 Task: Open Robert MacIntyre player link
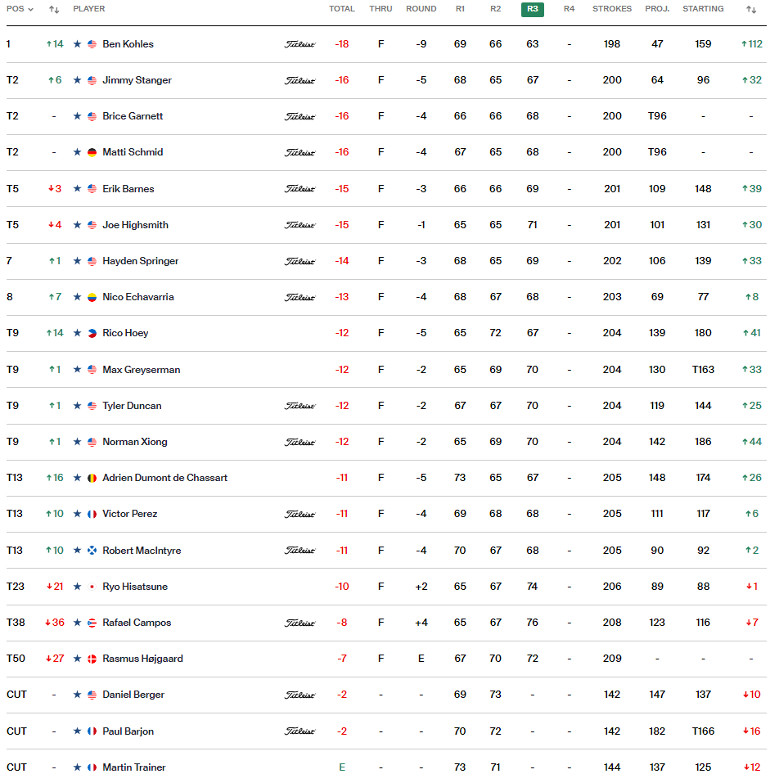(142, 550)
